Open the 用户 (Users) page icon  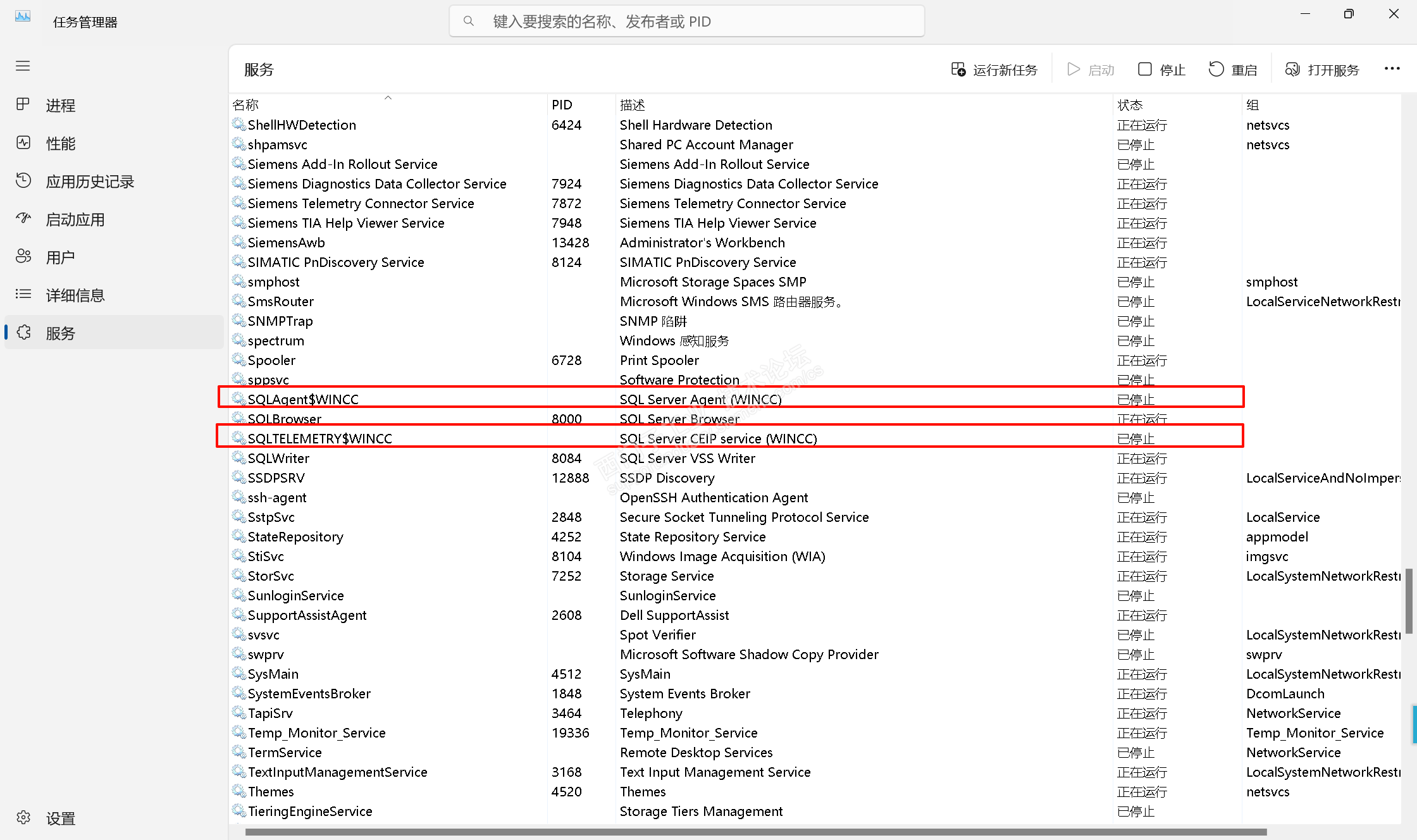click(23, 257)
